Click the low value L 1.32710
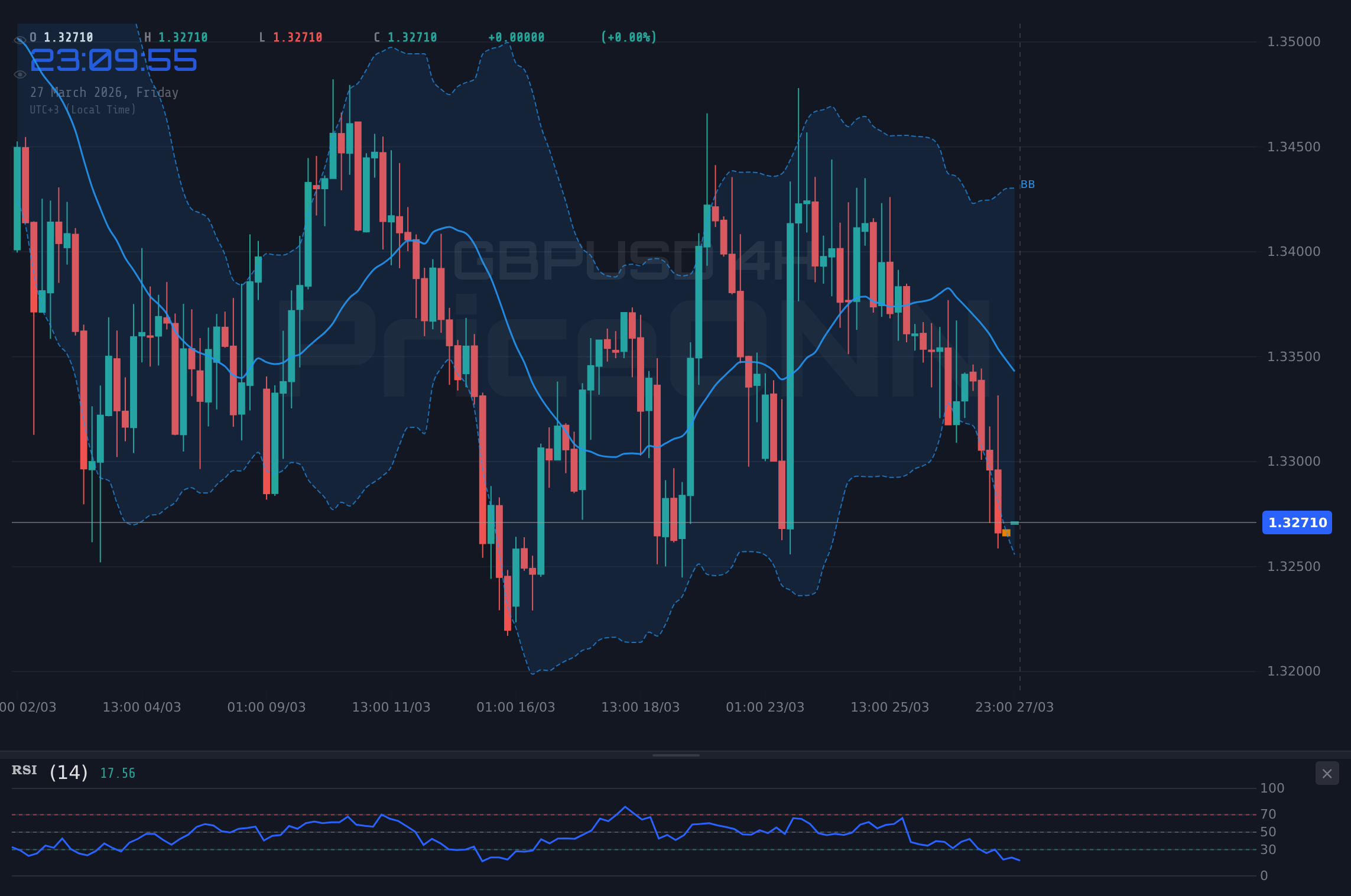This screenshot has height=896, width=1351. pyautogui.click(x=291, y=37)
